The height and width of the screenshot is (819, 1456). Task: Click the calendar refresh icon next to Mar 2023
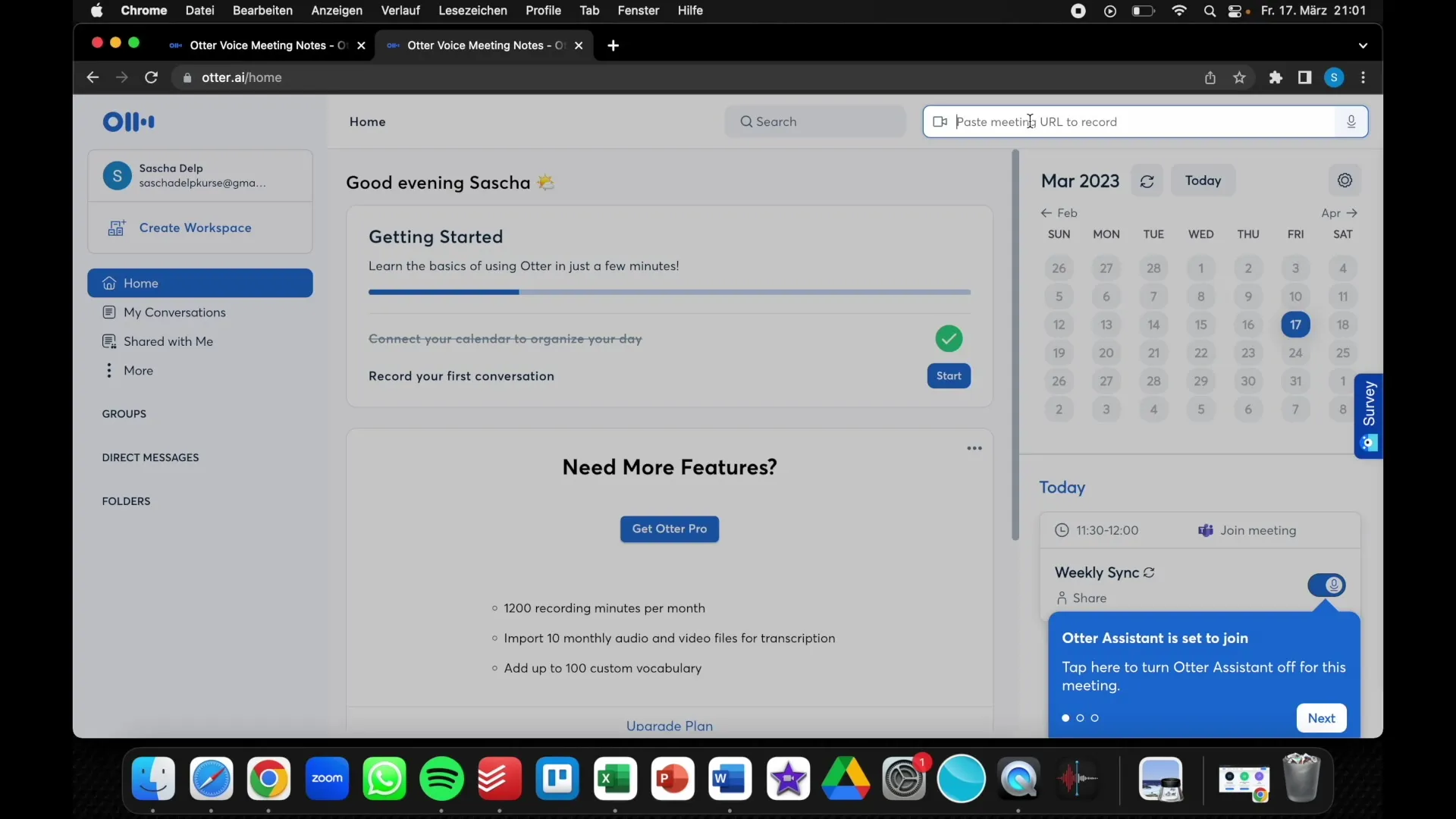pyautogui.click(x=1147, y=181)
